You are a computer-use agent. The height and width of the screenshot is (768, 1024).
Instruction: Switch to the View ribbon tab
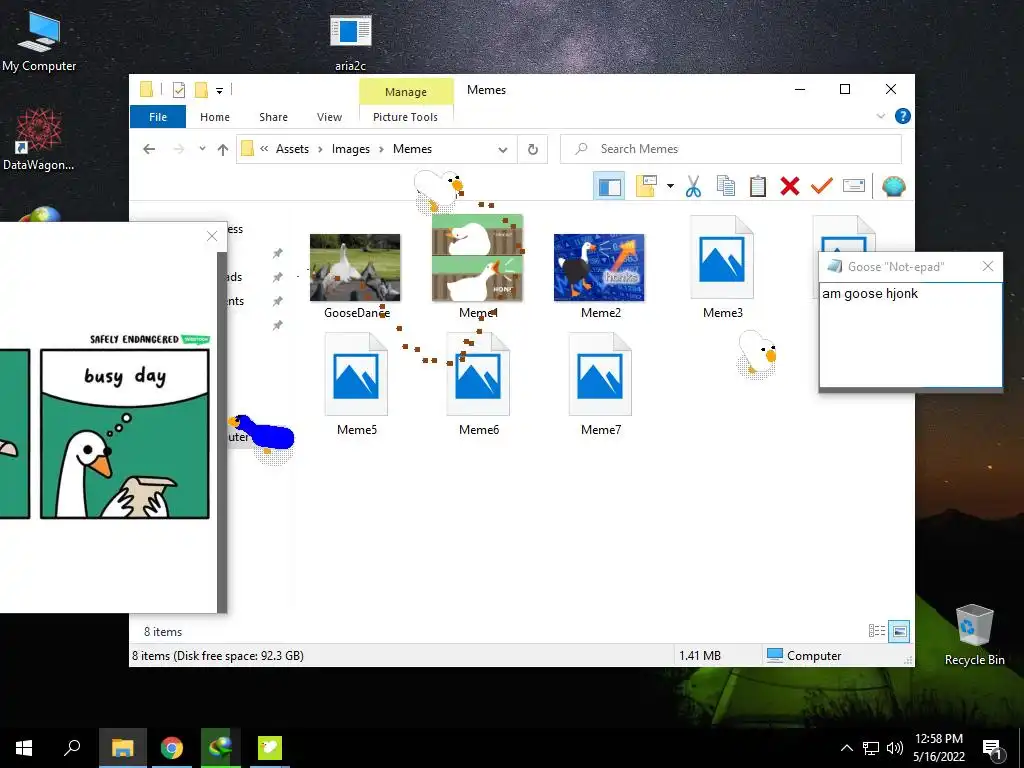click(329, 117)
